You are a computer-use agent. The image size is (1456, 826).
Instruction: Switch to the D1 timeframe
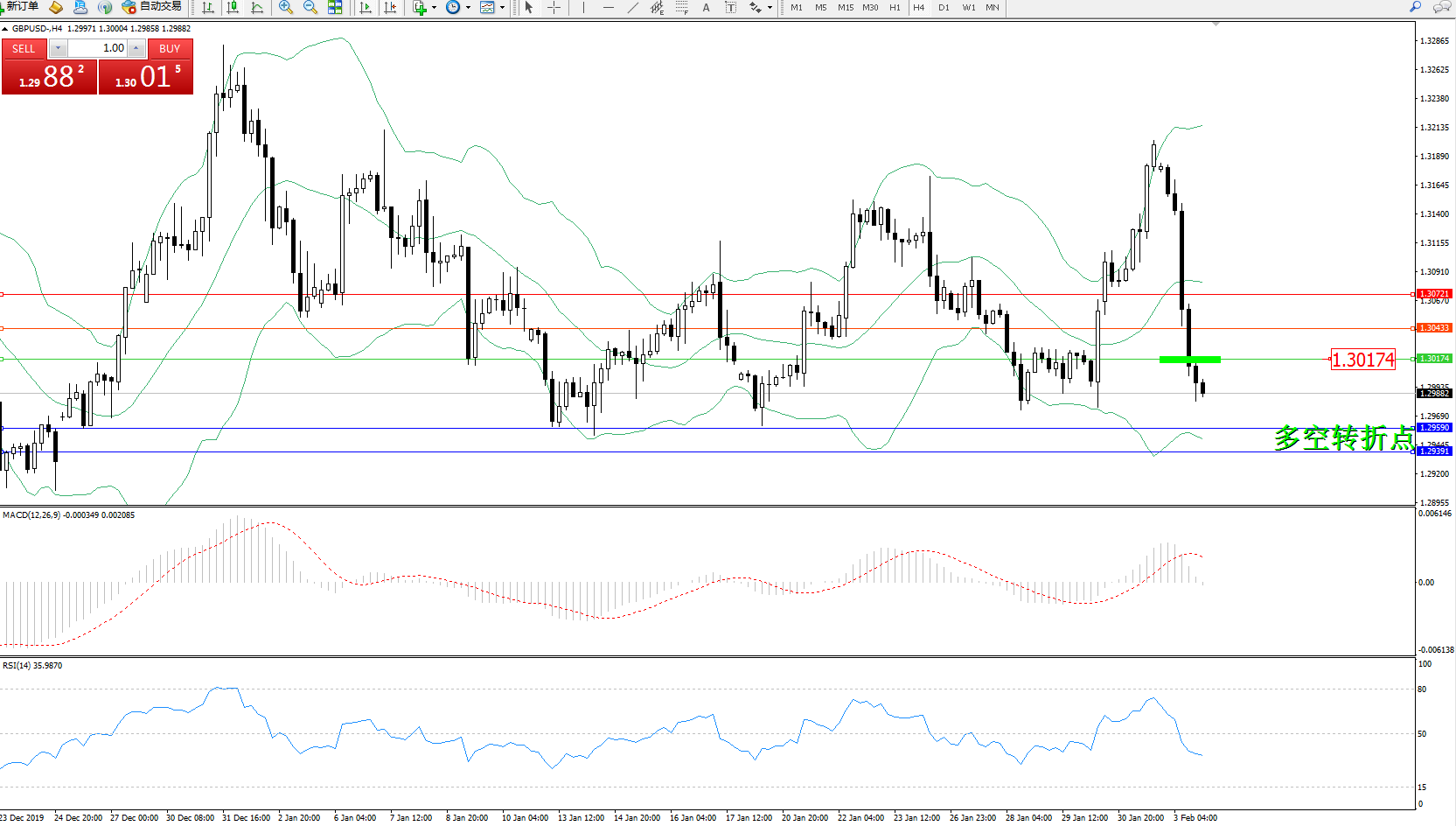click(x=944, y=7)
